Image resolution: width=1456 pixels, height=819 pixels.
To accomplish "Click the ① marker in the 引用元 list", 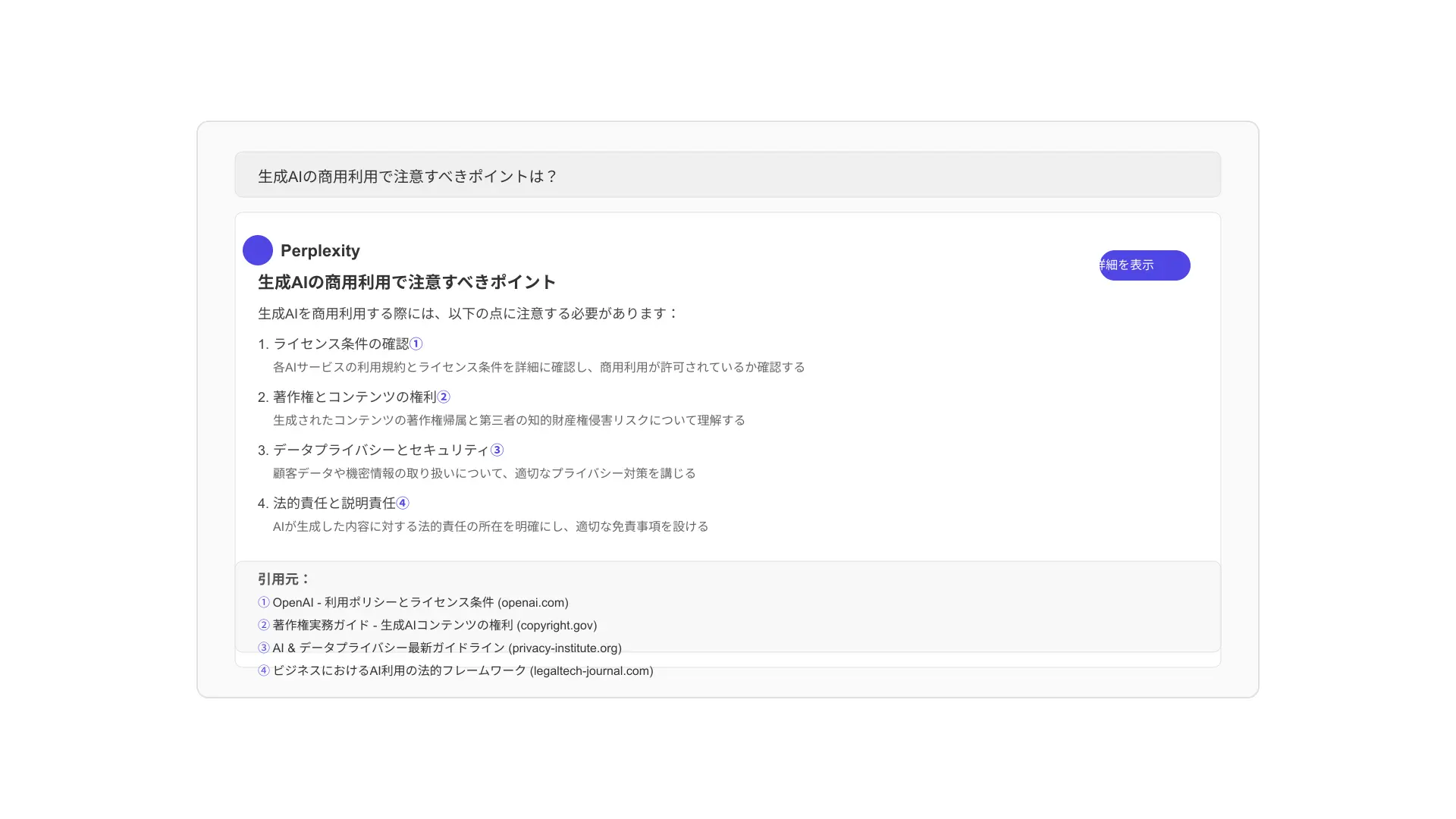I will [264, 603].
